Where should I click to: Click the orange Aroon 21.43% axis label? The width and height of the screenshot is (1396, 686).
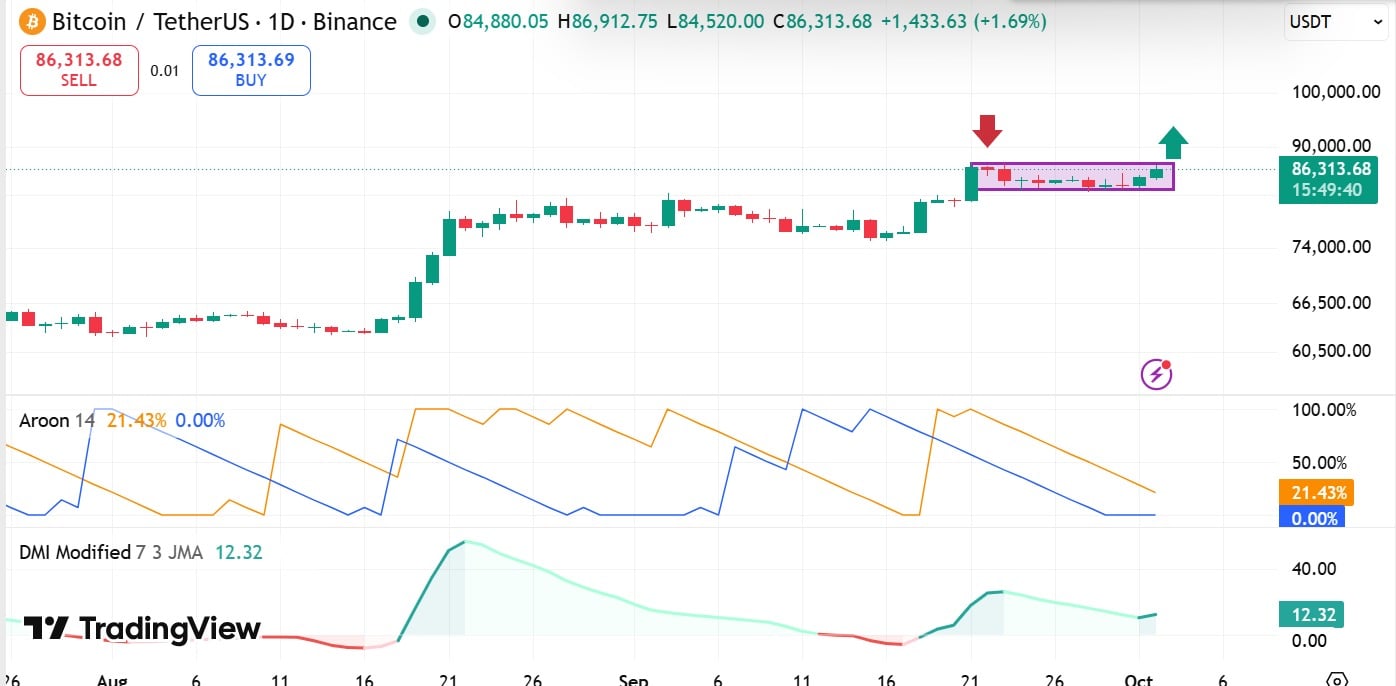(1314, 493)
